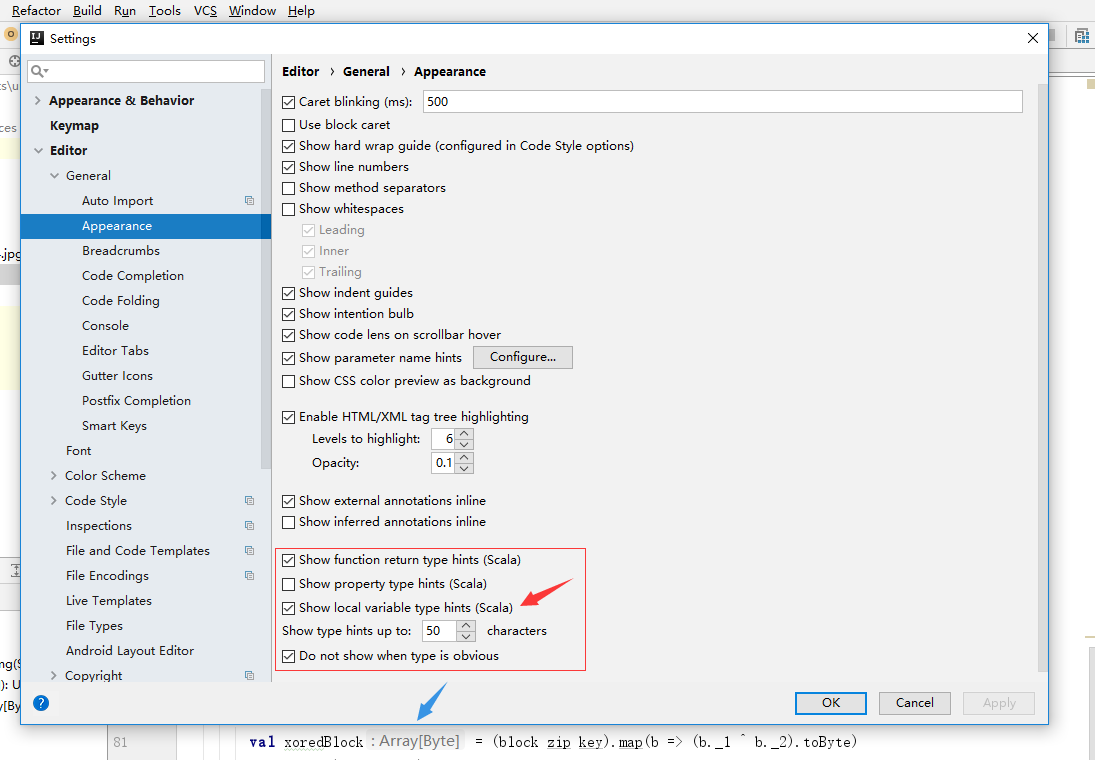Enable Show CSS color preview as background
The width and height of the screenshot is (1095, 760).
288,381
